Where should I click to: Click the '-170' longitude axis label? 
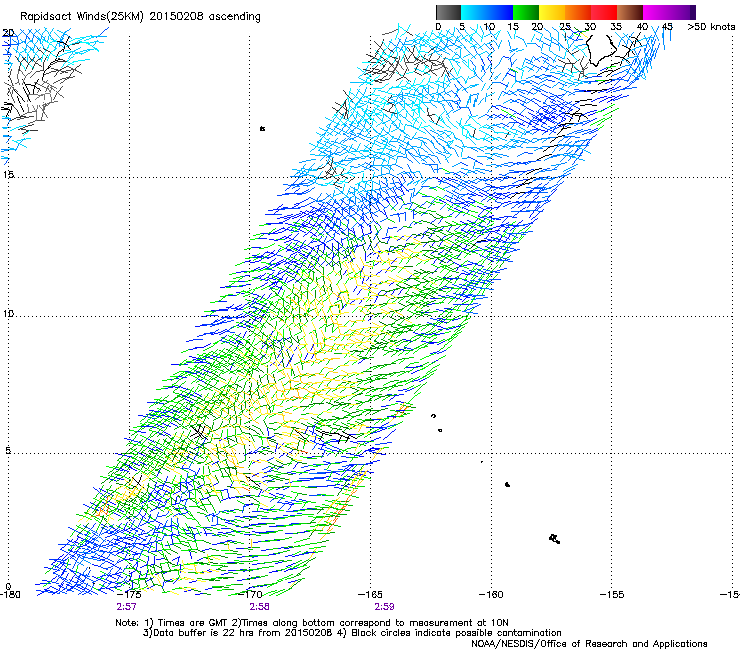point(250,594)
